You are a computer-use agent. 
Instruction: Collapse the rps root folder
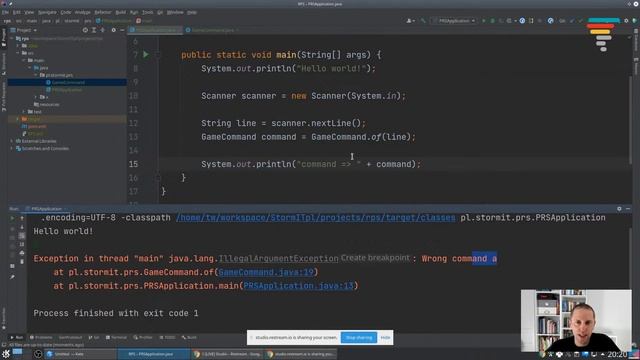[12, 38]
